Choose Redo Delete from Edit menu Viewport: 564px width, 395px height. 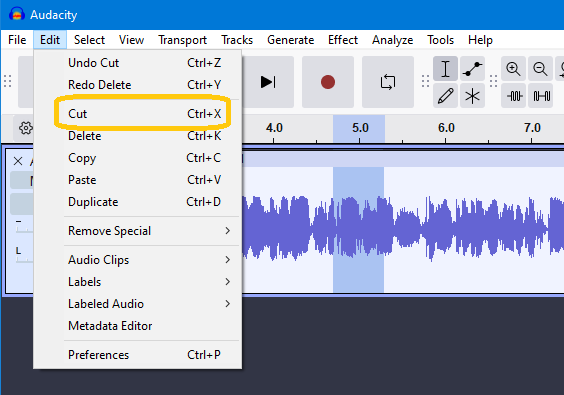(x=137, y=85)
